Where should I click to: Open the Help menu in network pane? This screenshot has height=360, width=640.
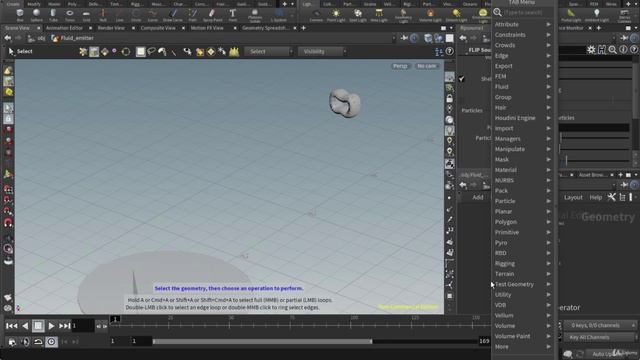coord(596,197)
